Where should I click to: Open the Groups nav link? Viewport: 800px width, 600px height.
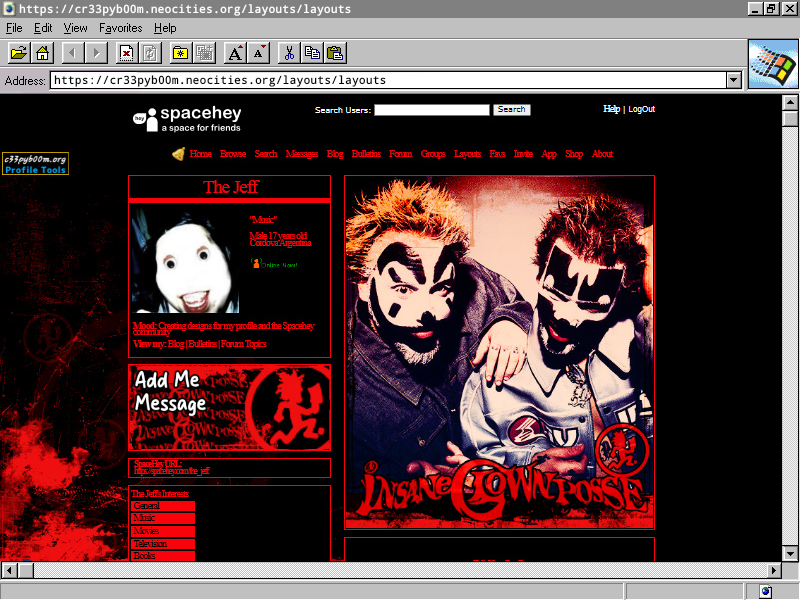[433, 154]
